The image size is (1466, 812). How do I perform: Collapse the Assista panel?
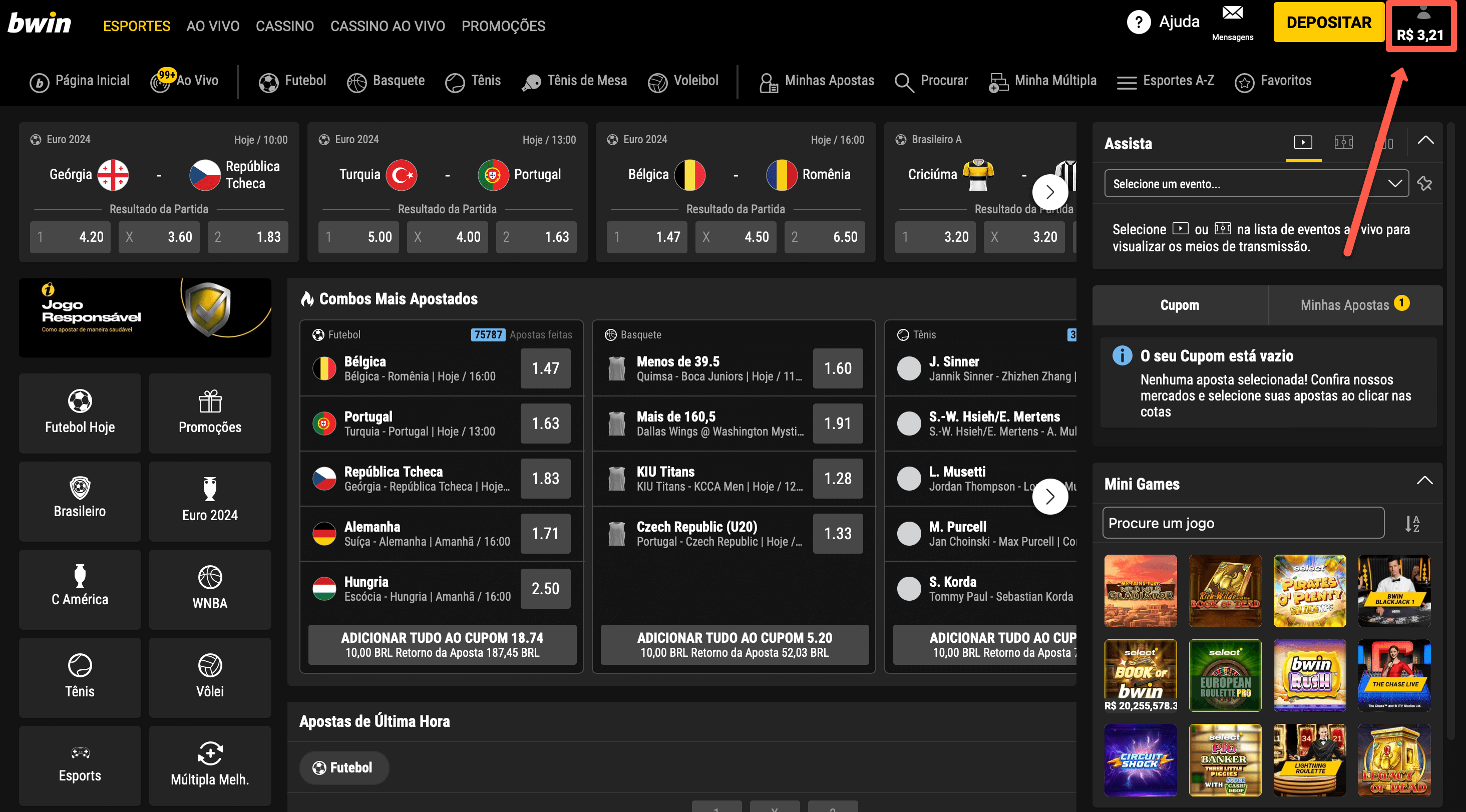pos(1425,141)
